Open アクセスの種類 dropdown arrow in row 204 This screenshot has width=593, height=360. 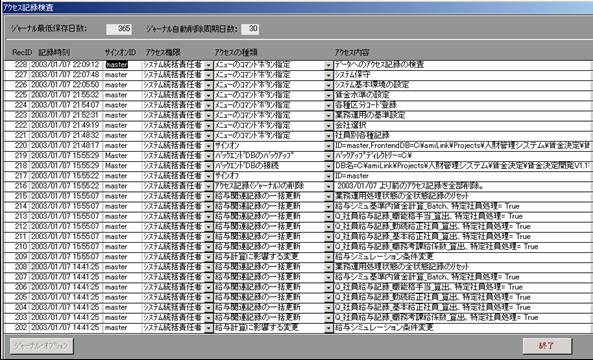point(328,307)
